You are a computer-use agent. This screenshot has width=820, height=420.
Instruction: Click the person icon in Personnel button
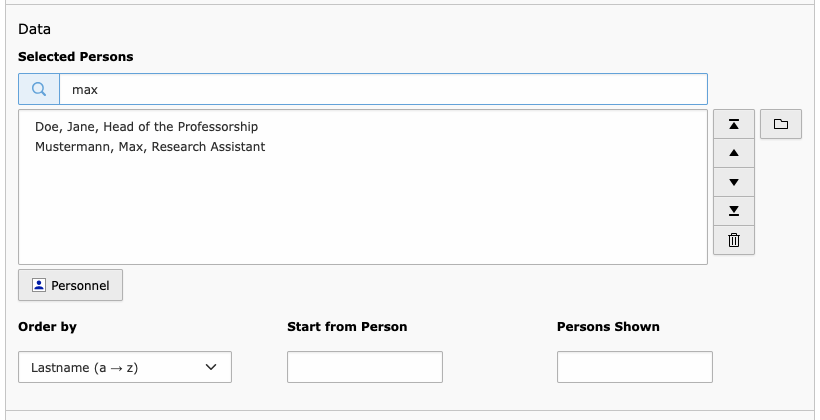pyautogui.click(x=39, y=285)
